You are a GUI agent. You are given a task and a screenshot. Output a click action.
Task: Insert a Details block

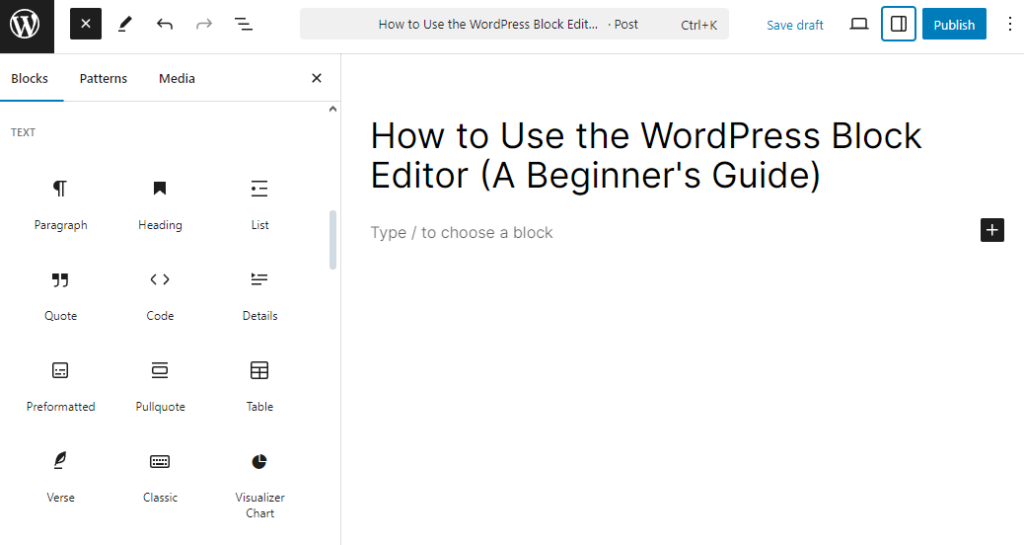click(259, 295)
